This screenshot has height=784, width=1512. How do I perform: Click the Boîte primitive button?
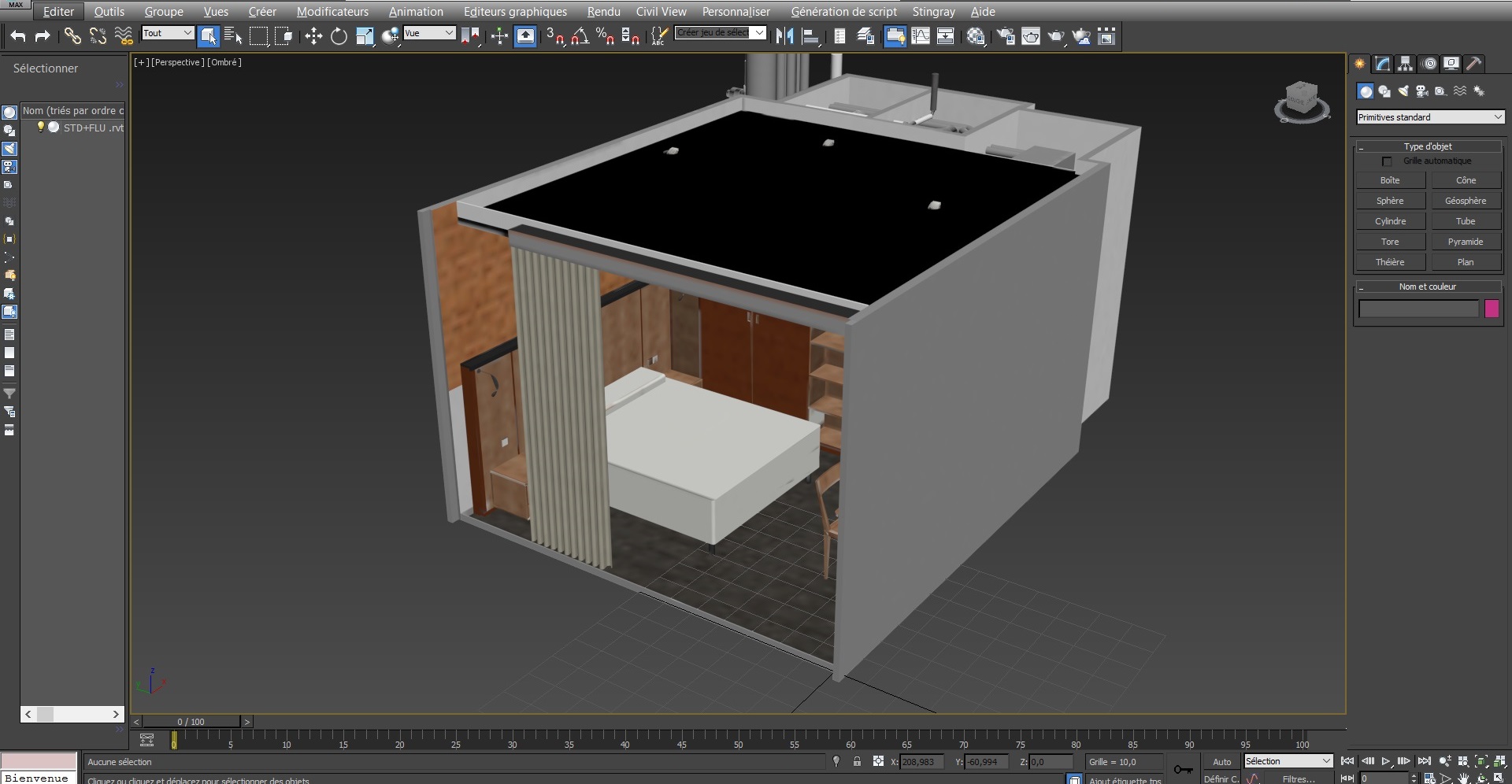tap(1390, 180)
